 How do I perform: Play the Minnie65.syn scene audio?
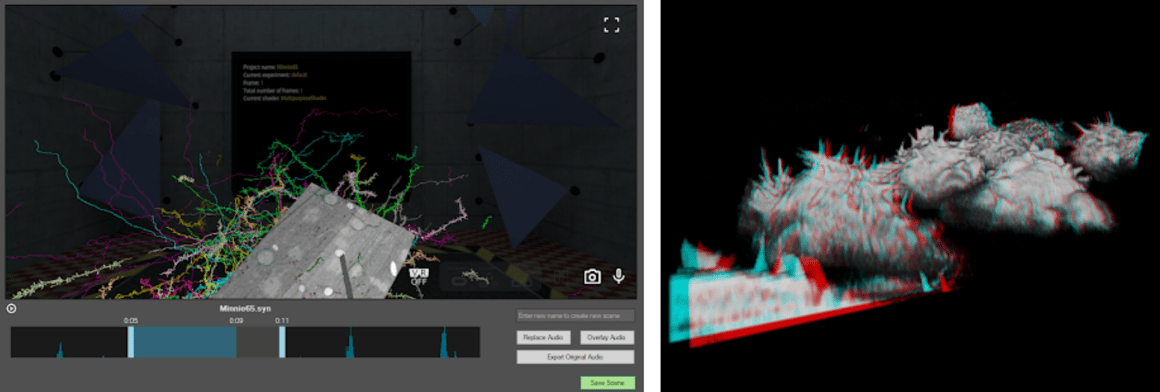pos(11,308)
